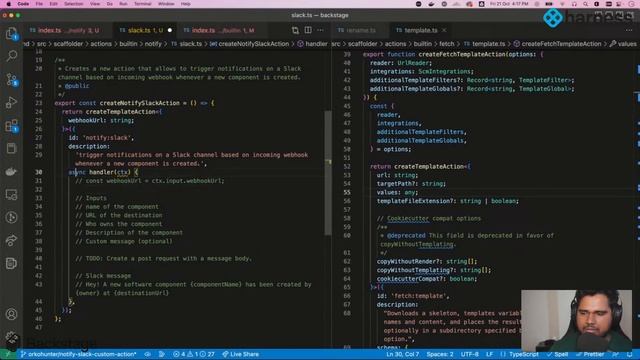The image size is (640, 360).
Task: Click the notifications bell in the status bar
Action: click(x=630, y=354)
